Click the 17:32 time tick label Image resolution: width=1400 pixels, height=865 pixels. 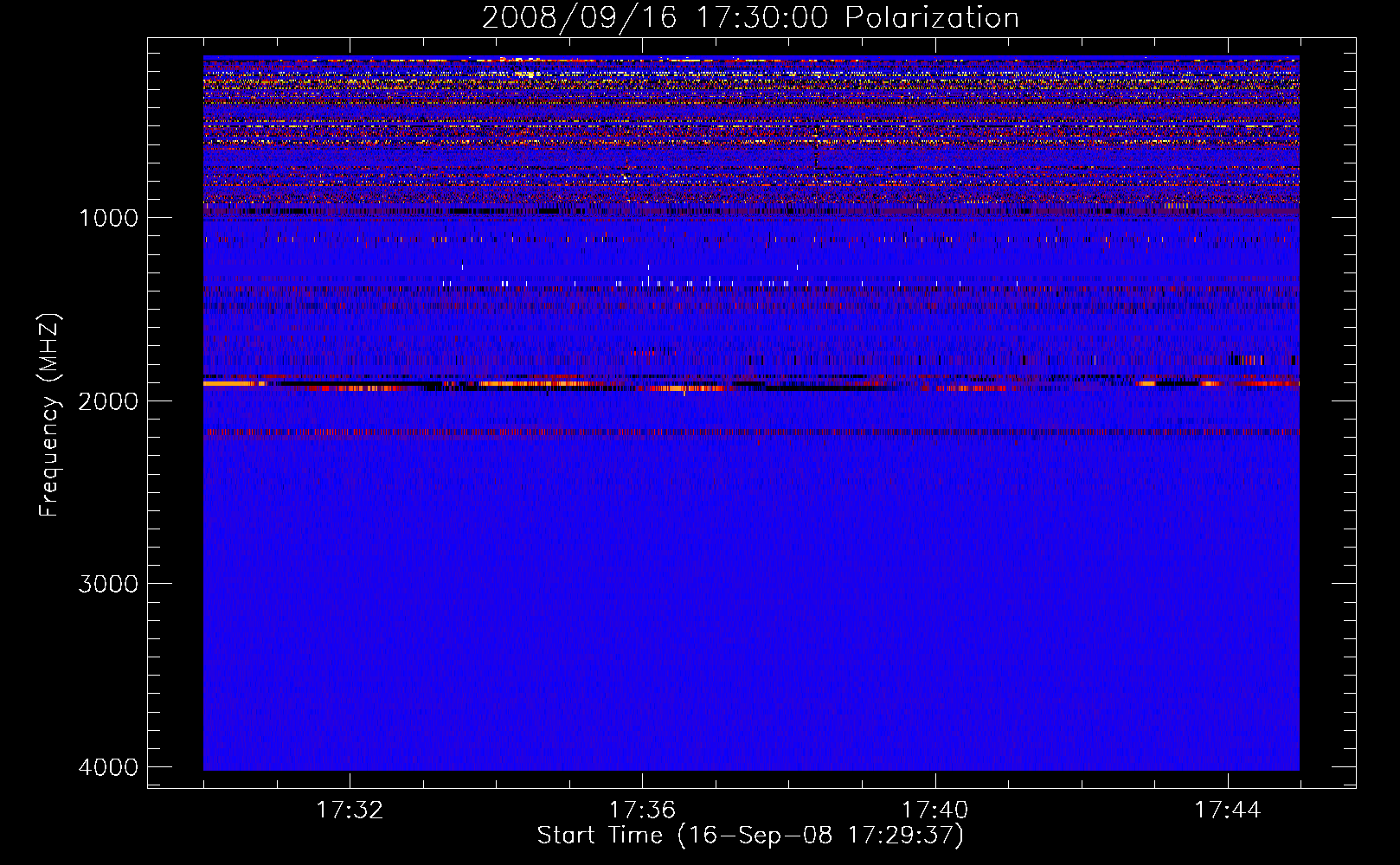[350, 811]
